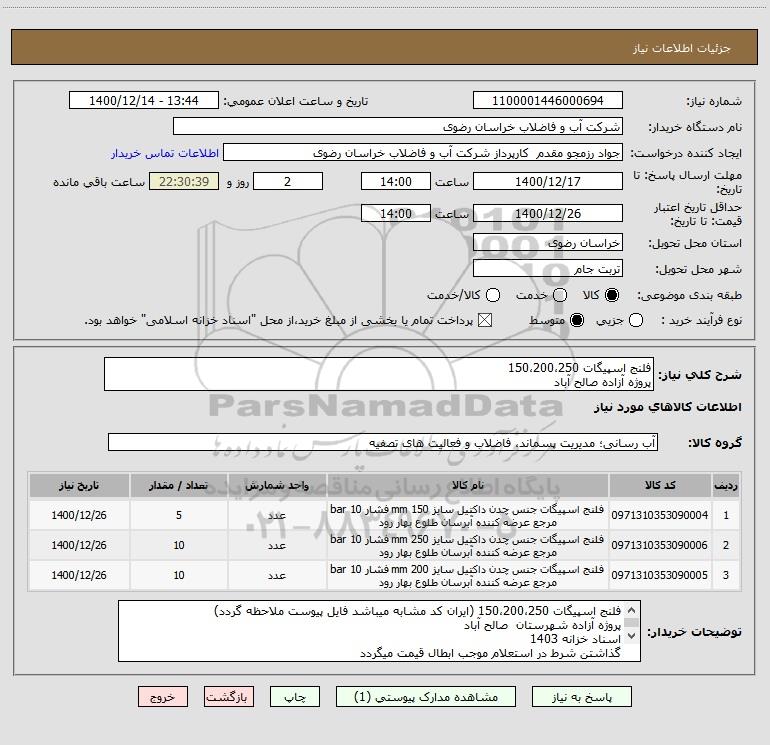This screenshot has height=745, width=770.
Task: Click the 'خروج' exit button
Action: coord(163,697)
